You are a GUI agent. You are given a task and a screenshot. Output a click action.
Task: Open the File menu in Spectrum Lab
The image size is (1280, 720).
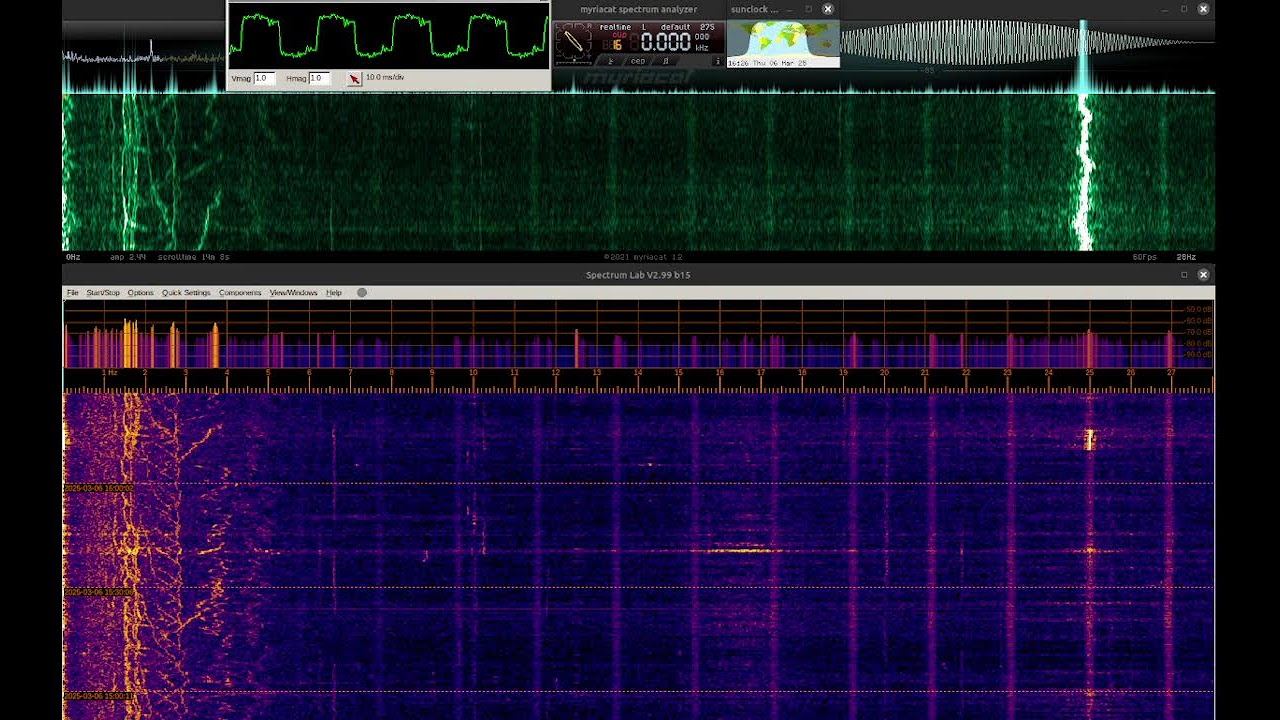pos(72,293)
